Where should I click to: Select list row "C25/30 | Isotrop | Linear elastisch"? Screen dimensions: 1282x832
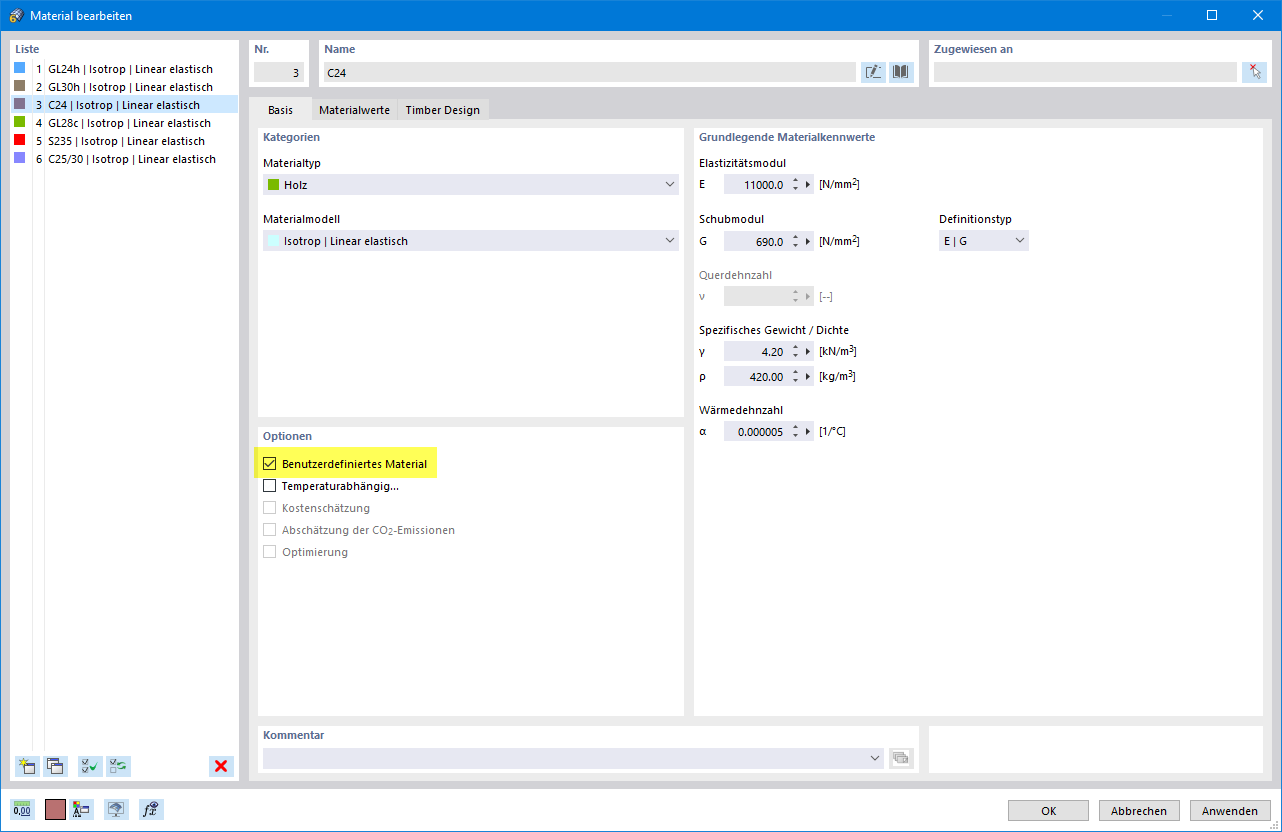click(125, 159)
